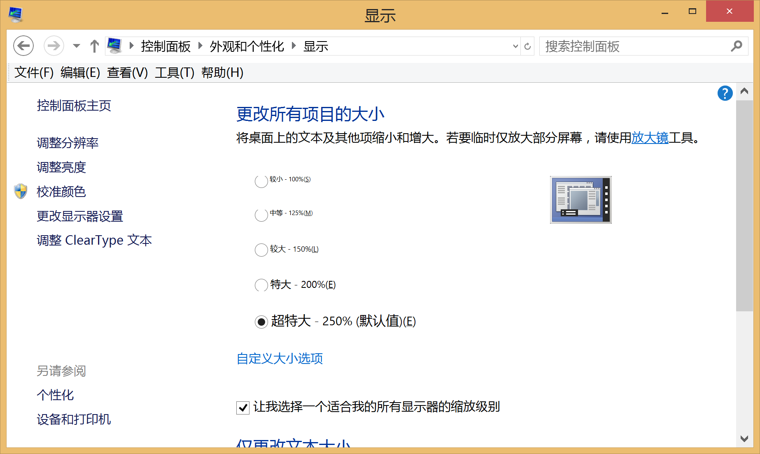Click the search magnifier icon
The image size is (760, 454).
pos(737,46)
